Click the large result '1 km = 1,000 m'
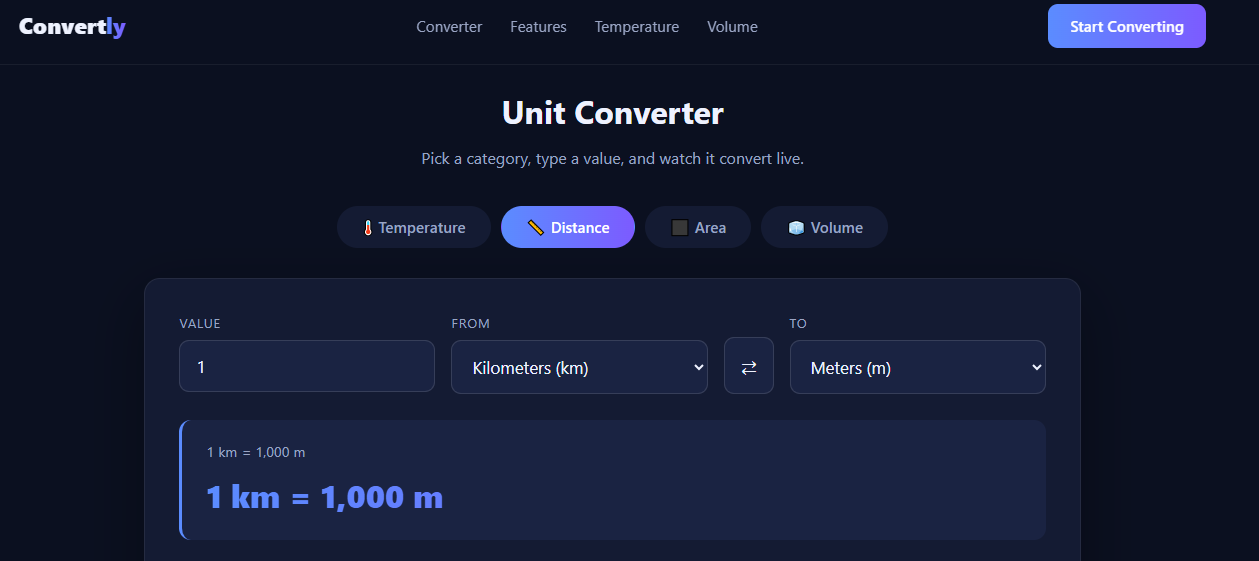1259x561 pixels. [x=324, y=497]
